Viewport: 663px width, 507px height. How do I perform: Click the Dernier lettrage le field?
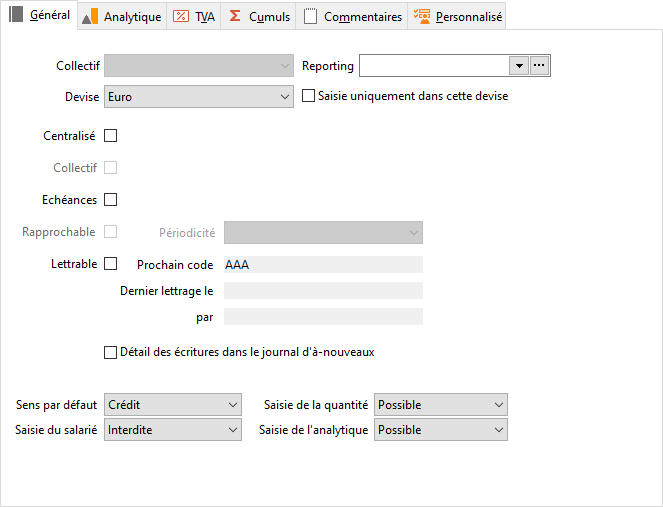(323, 290)
